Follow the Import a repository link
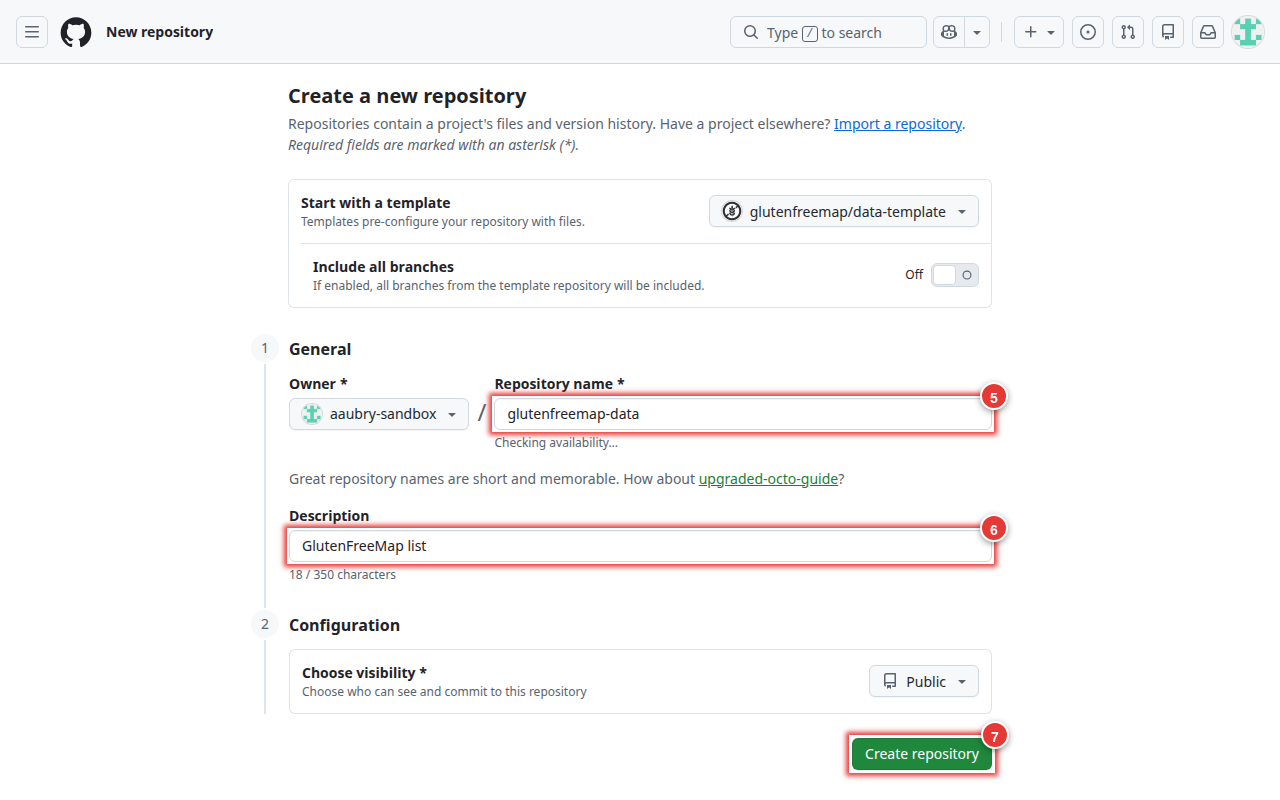This screenshot has height=800, width=1280. tap(898, 124)
